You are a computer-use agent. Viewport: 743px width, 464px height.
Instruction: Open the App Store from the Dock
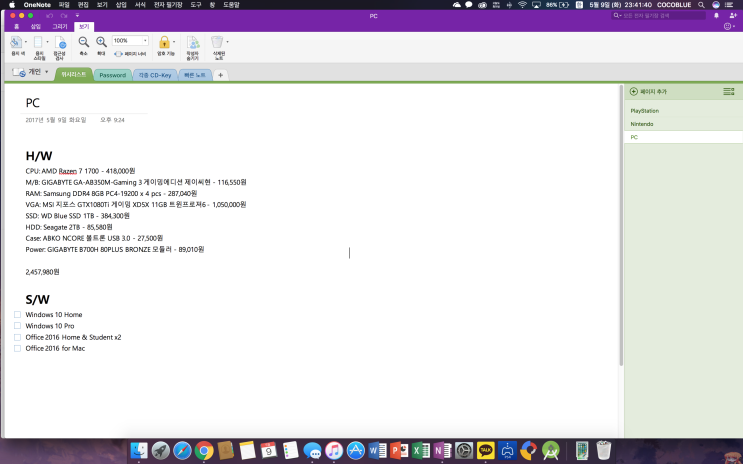355,450
